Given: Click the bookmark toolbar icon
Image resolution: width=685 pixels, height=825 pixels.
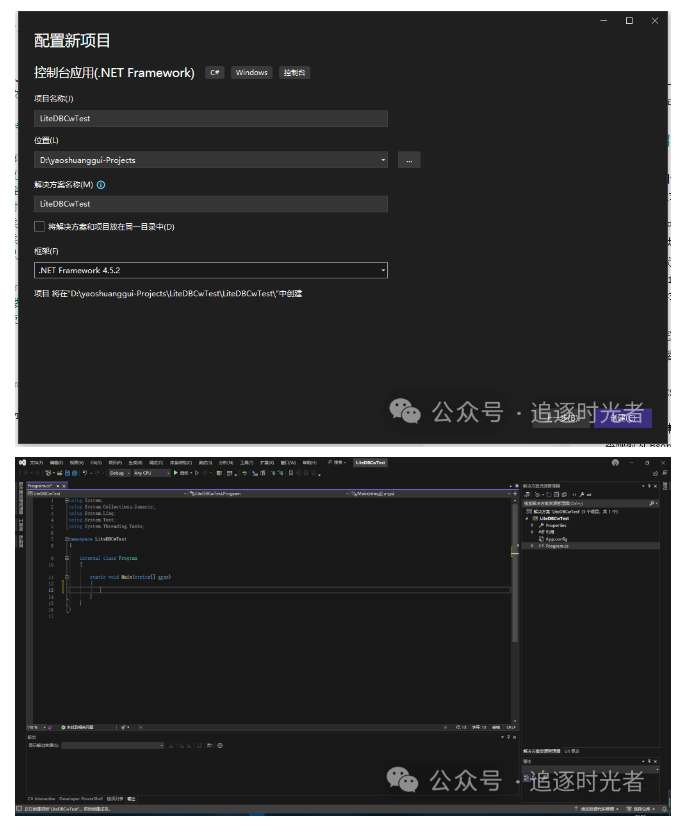Looking at the screenshot, I should click(290, 473).
